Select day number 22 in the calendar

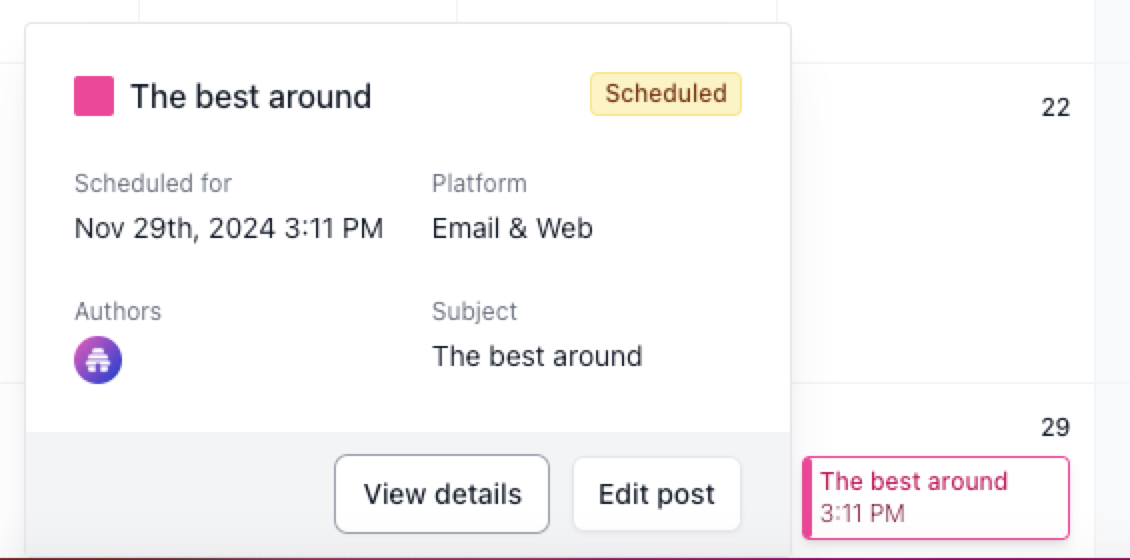1056,108
